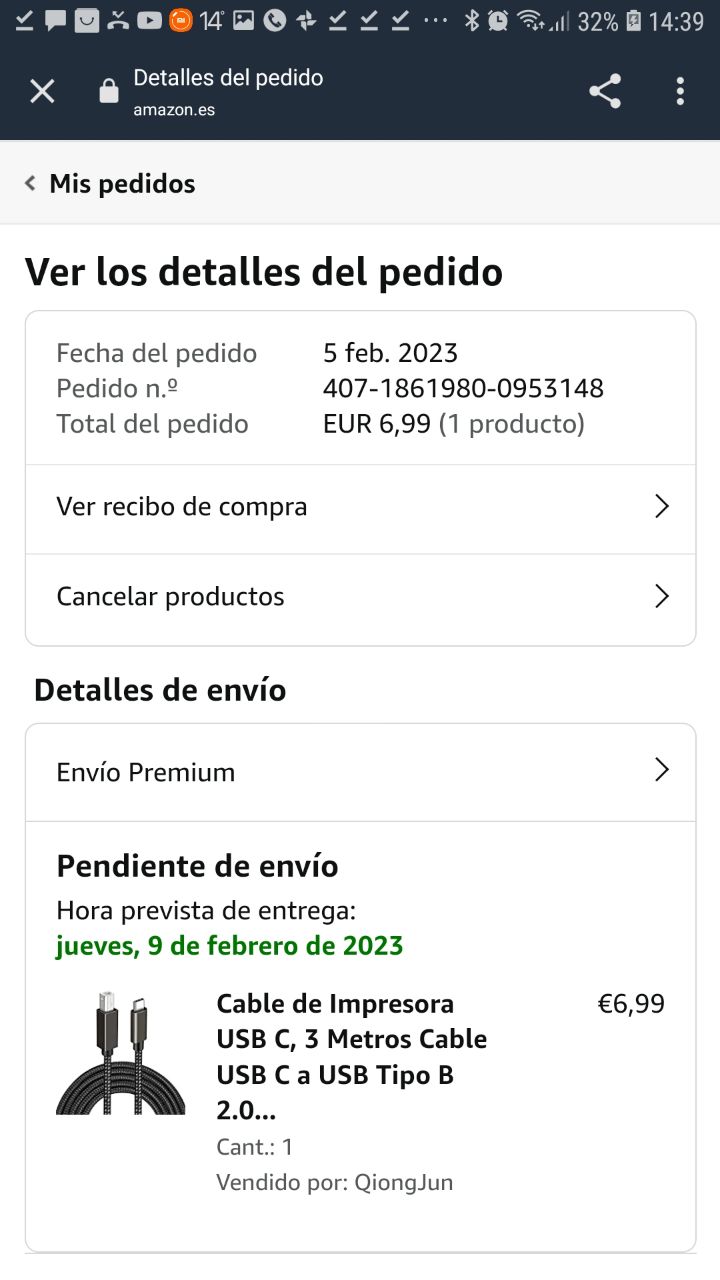This screenshot has height=1280, width=720.
Task: Open Ver recibo de compra
Action: tap(182, 507)
